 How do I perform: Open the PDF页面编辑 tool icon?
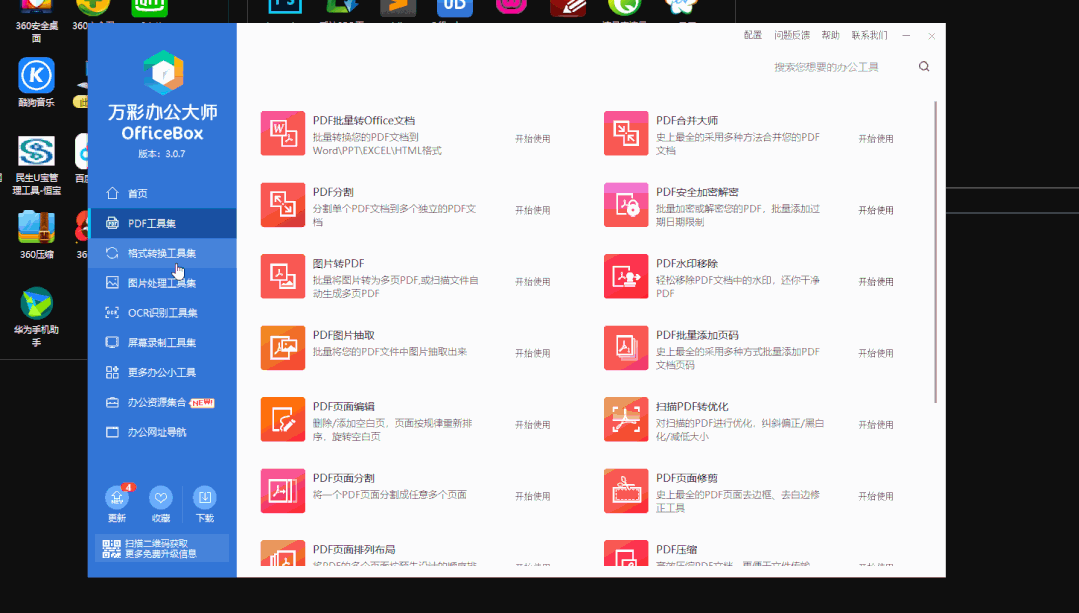pos(283,420)
